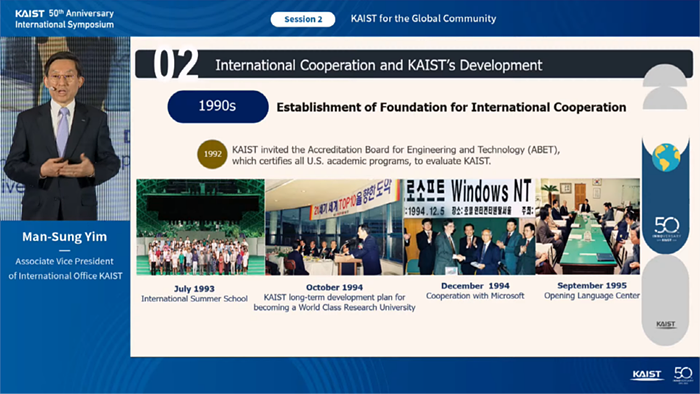The width and height of the screenshot is (700, 394).
Task: Click 'KAIST long-term development plan' caption
Action: (334, 302)
